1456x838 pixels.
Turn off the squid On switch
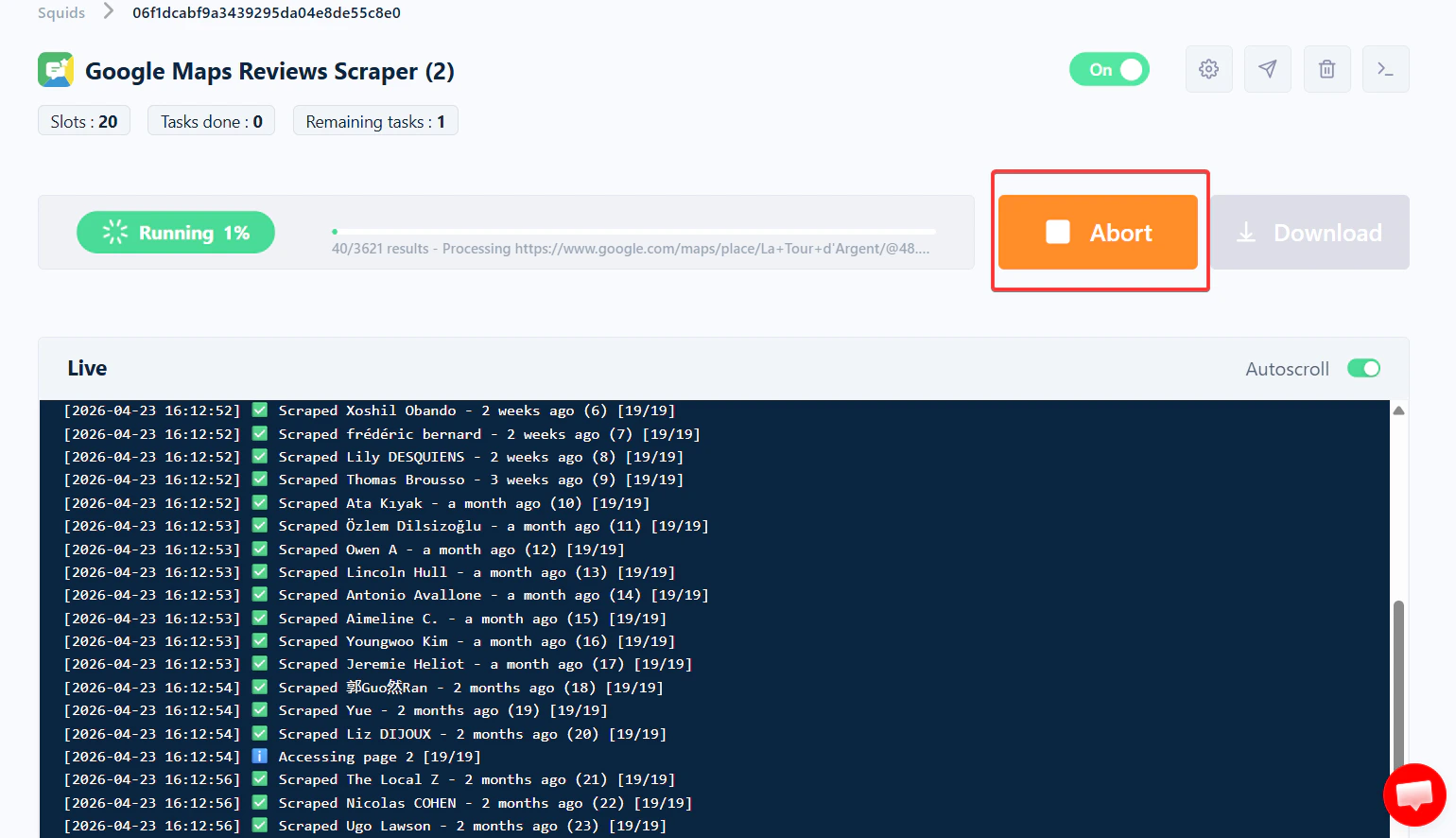(x=1109, y=69)
